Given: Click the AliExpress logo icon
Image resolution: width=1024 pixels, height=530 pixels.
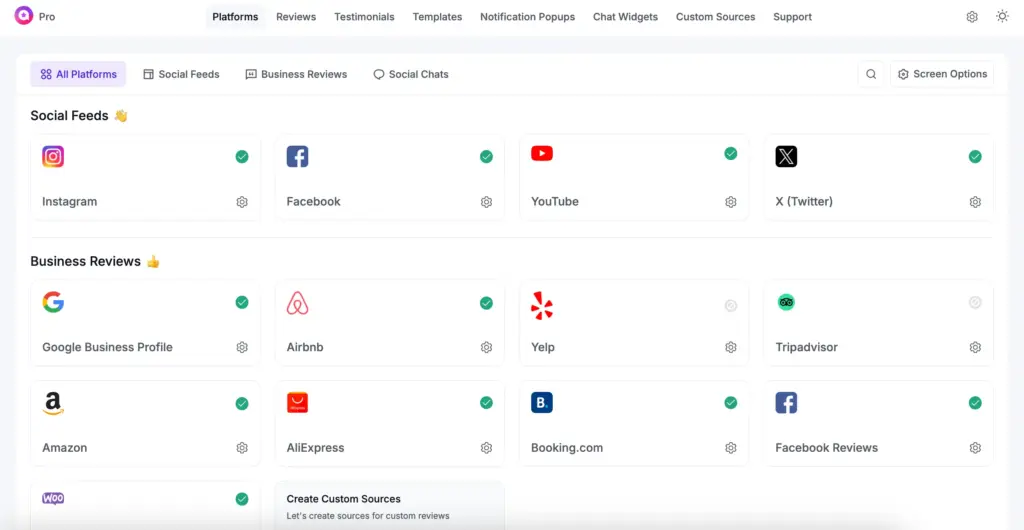Looking at the screenshot, I should [297, 403].
